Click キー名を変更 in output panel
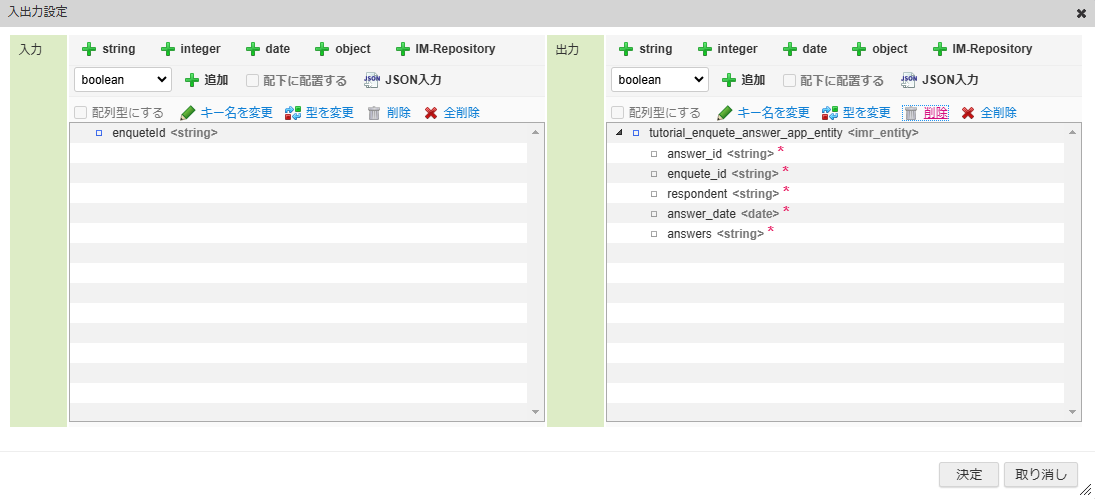The image size is (1095, 499). click(763, 113)
